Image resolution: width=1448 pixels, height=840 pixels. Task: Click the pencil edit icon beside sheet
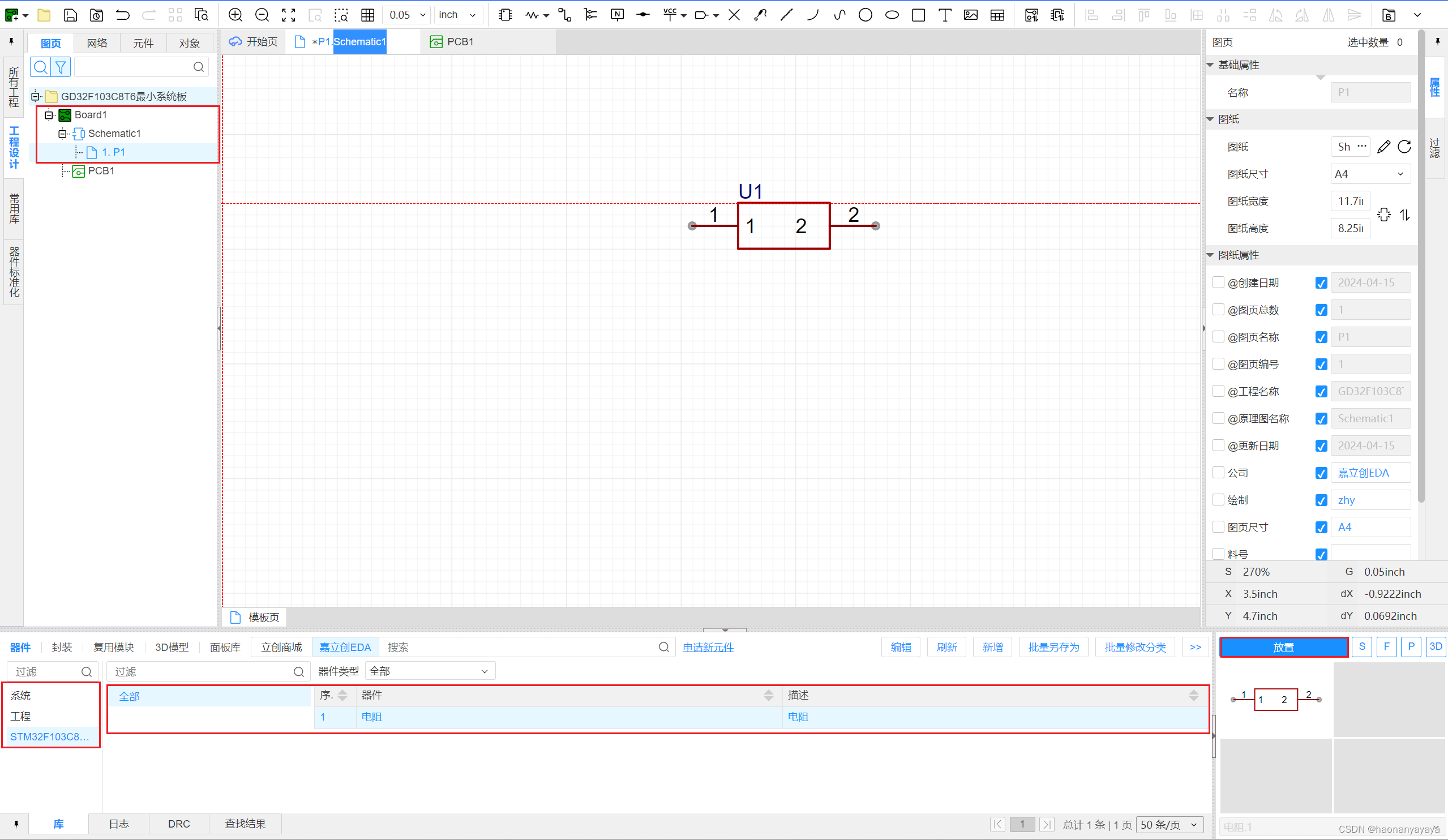[1383, 147]
